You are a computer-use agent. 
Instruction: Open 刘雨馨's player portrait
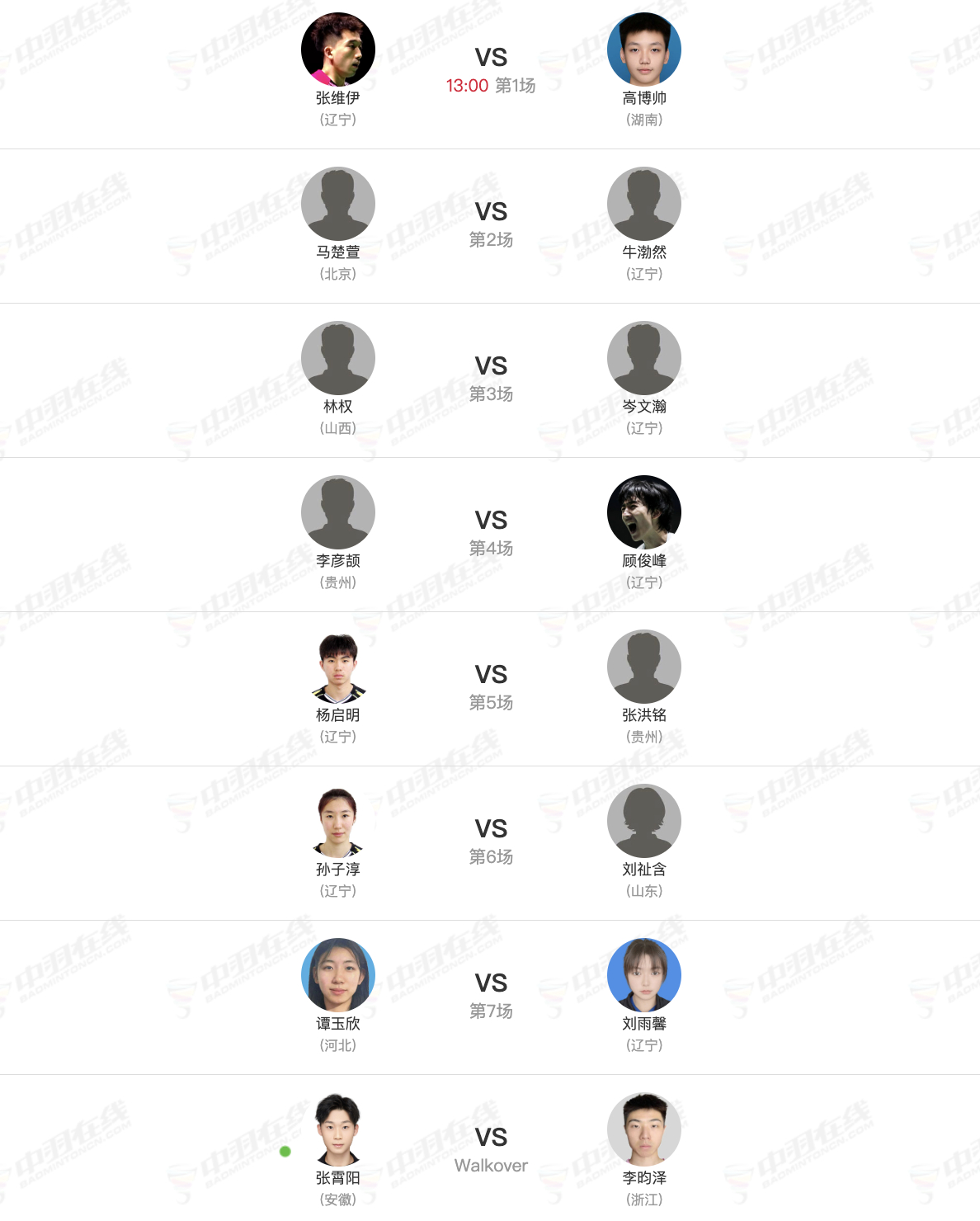click(x=644, y=975)
